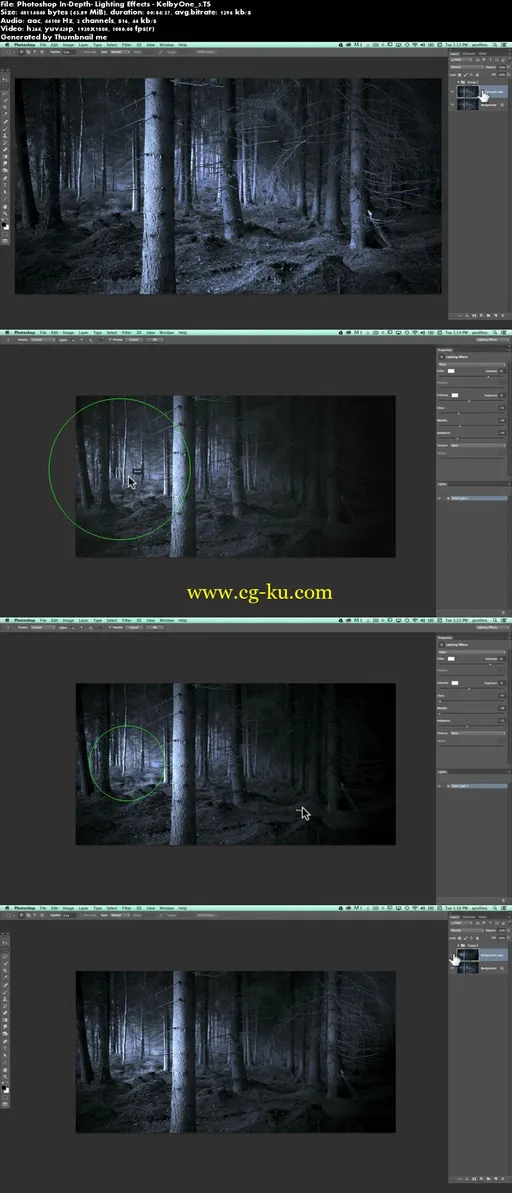Image resolution: width=512 pixels, height=1193 pixels.
Task: Click Group 1 folder icon in first screenshot
Action: pos(462,81)
